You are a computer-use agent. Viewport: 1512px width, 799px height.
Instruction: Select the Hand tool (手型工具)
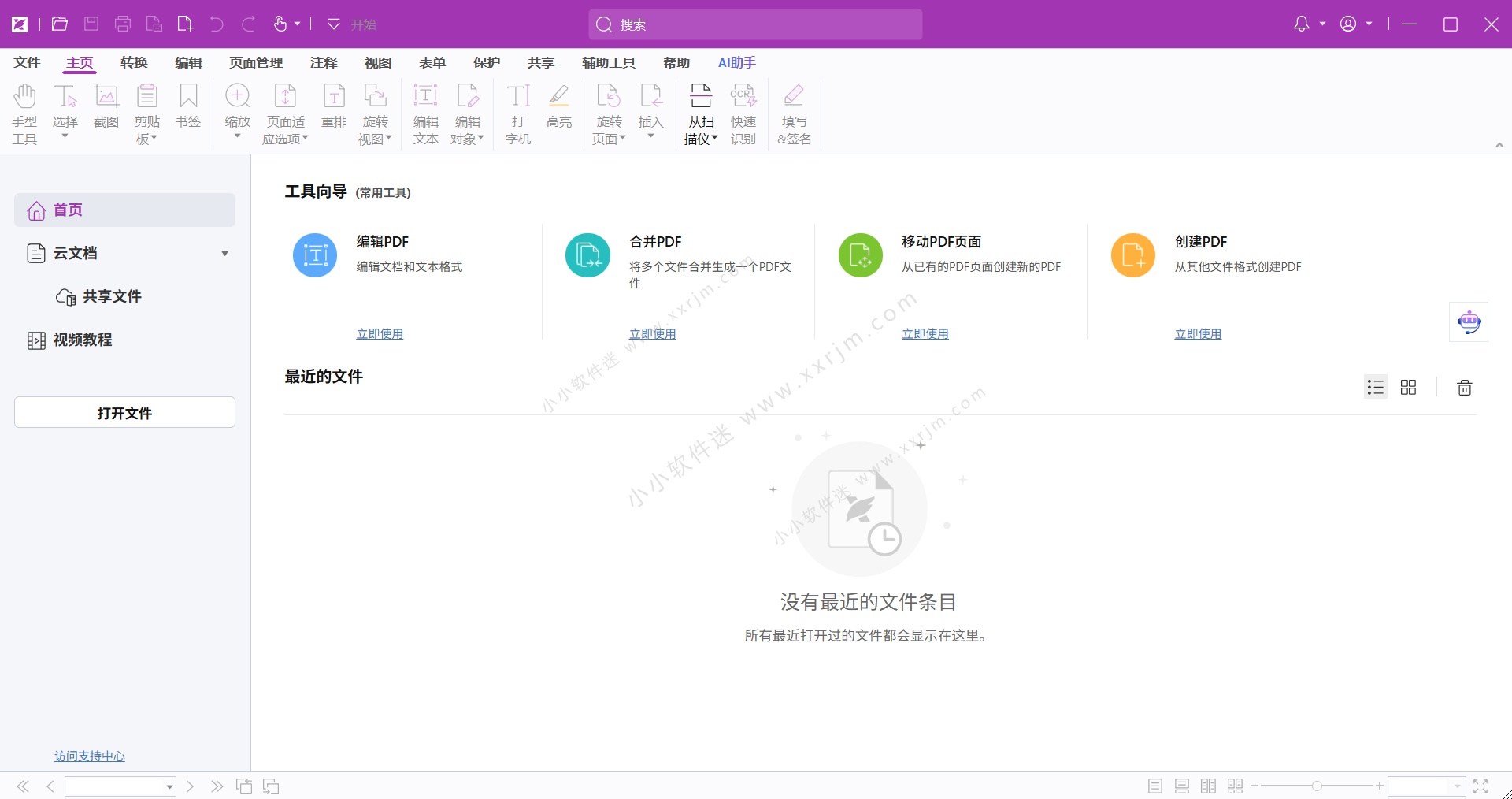24,114
